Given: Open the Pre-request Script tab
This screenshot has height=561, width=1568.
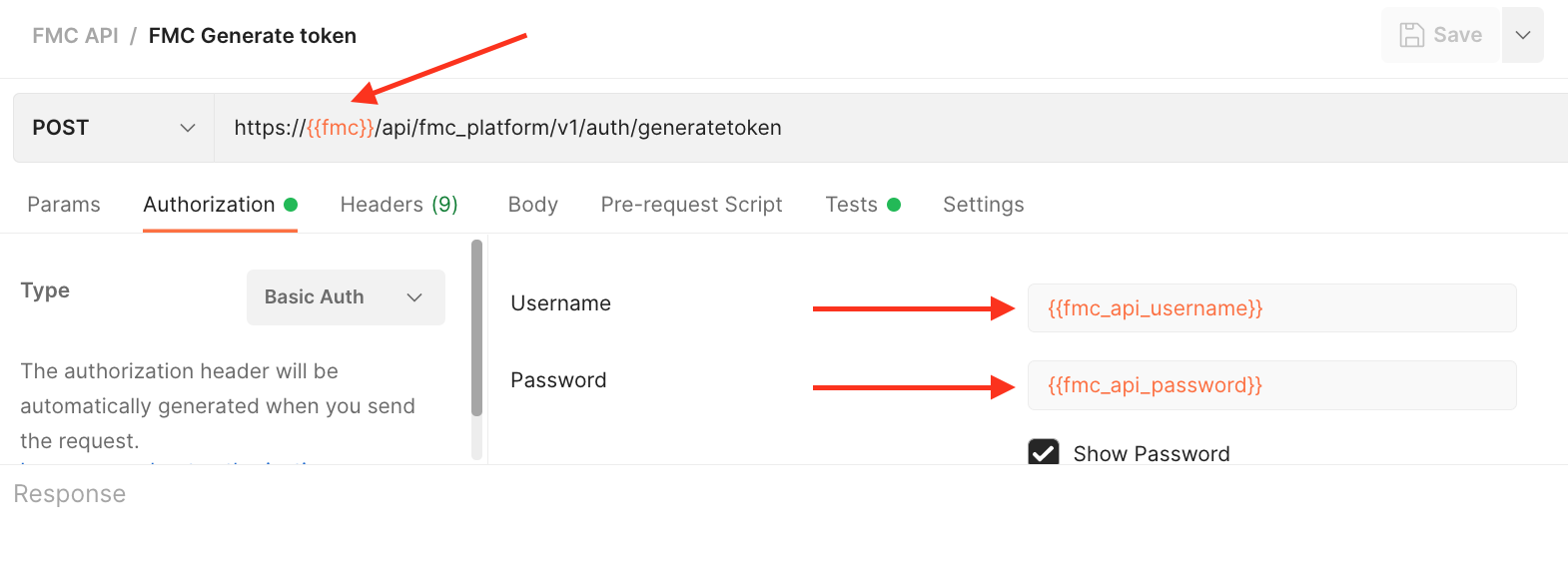Looking at the screenshot, I should [x=691, y=205].
